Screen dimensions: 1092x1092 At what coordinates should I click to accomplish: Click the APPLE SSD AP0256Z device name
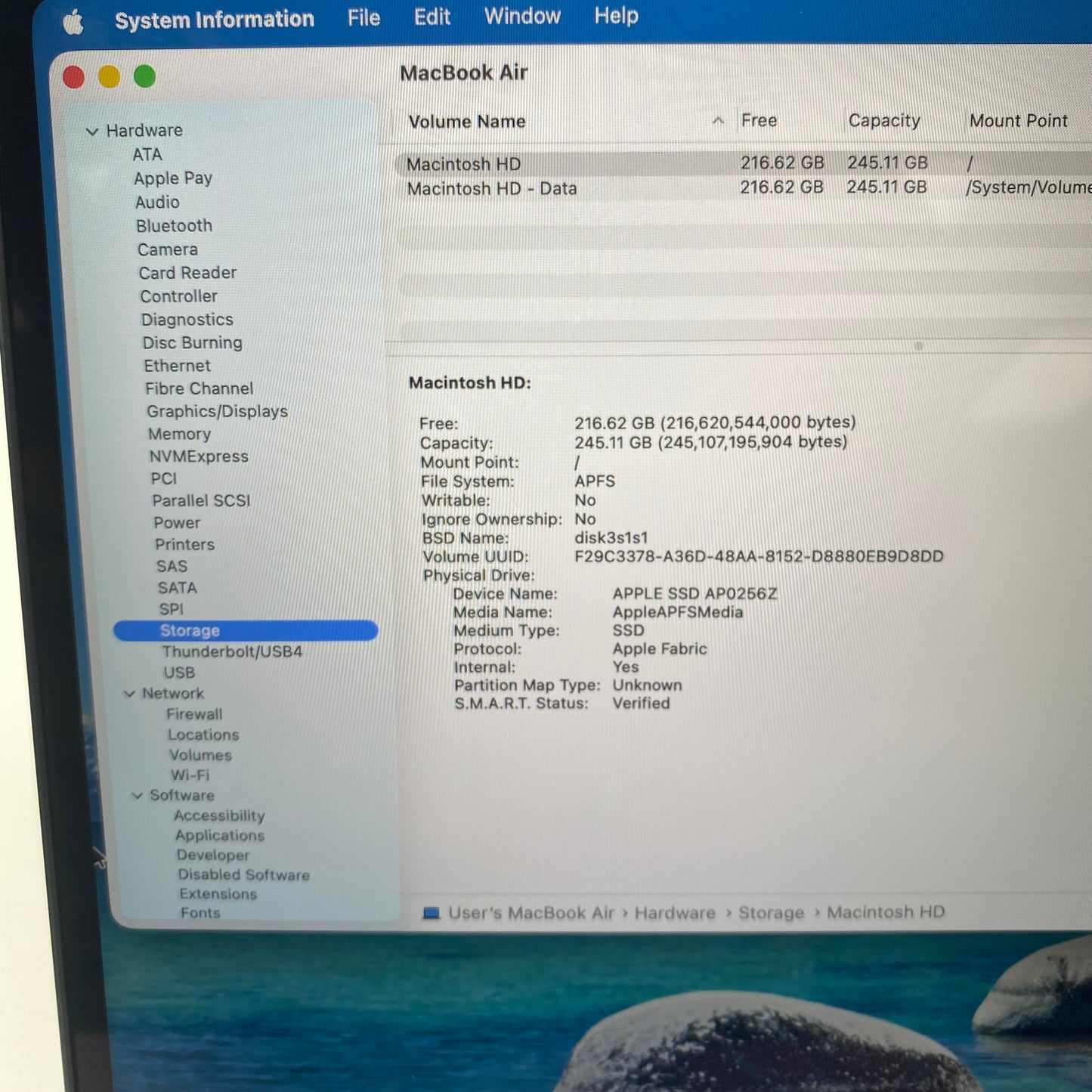click(x=694, y=594)
